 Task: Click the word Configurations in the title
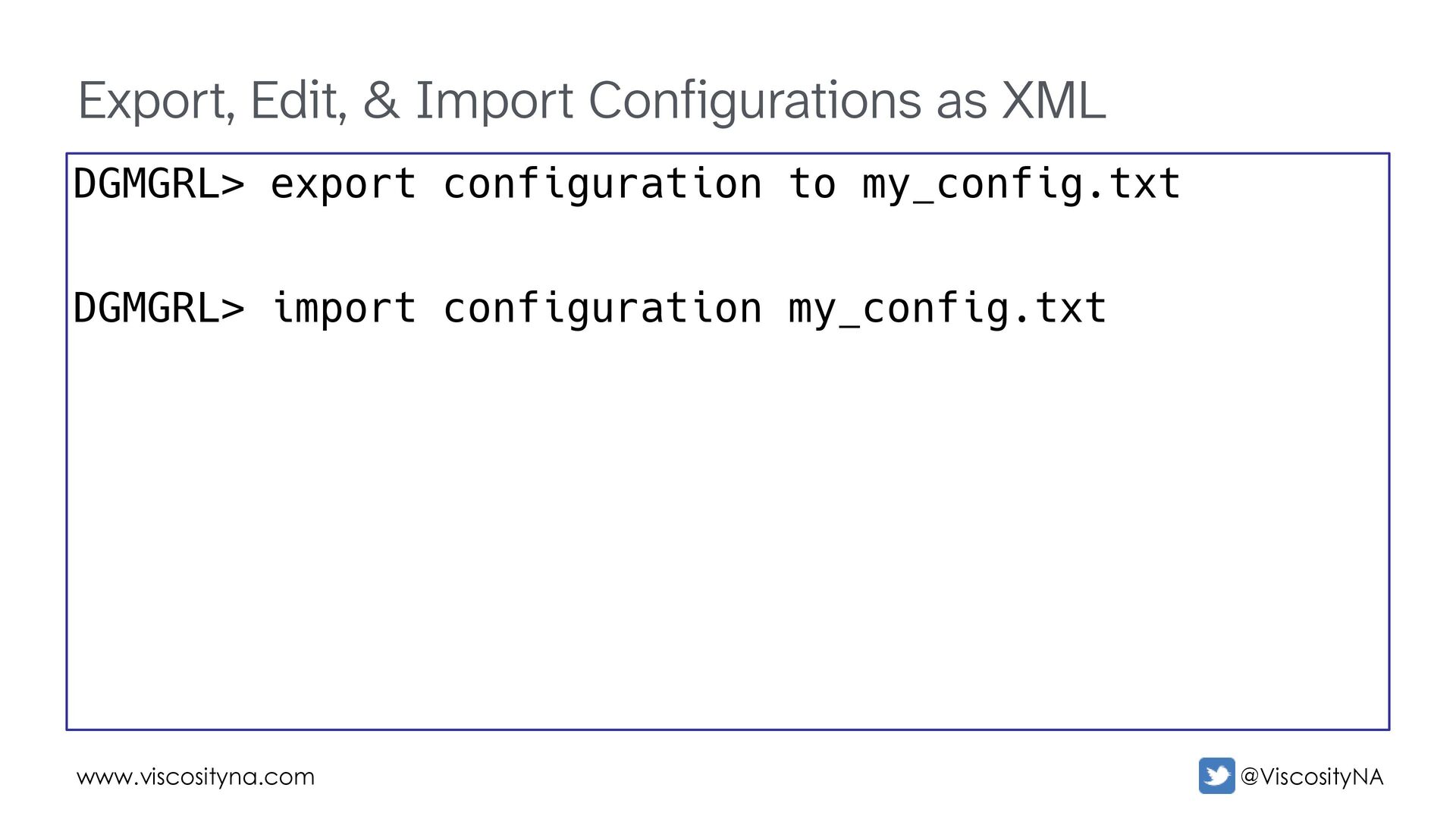coord(755,101)
